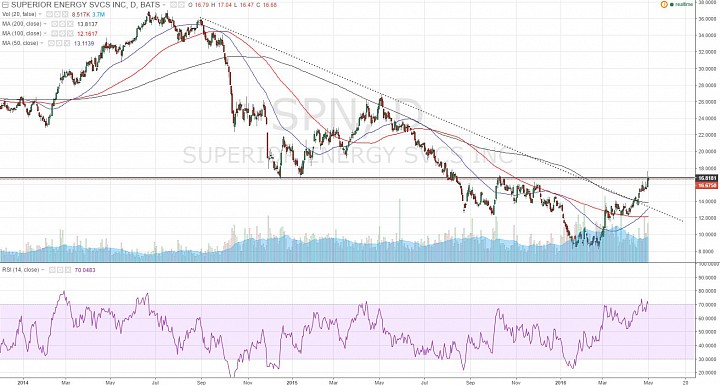Hide the MA (100, close) line
The height and width of the screenshot is (385, 720).
point(54,34)
